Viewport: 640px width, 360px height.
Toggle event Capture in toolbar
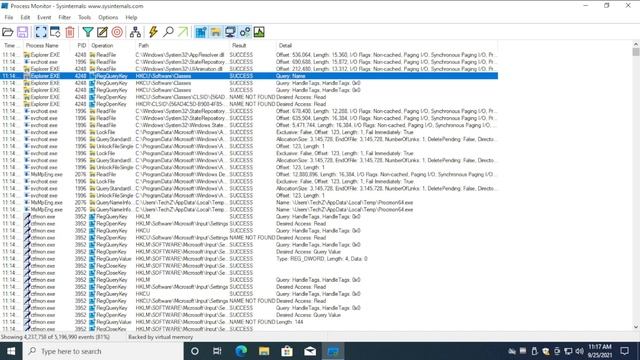point(41,32)
